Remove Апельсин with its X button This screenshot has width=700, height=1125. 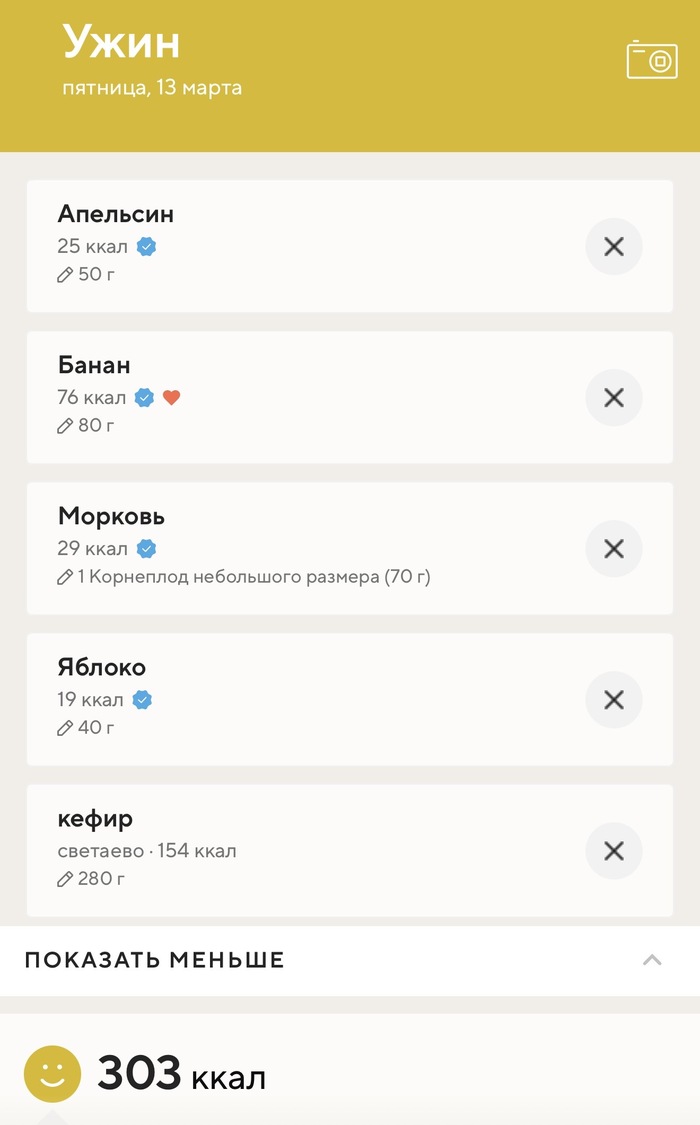613,246
